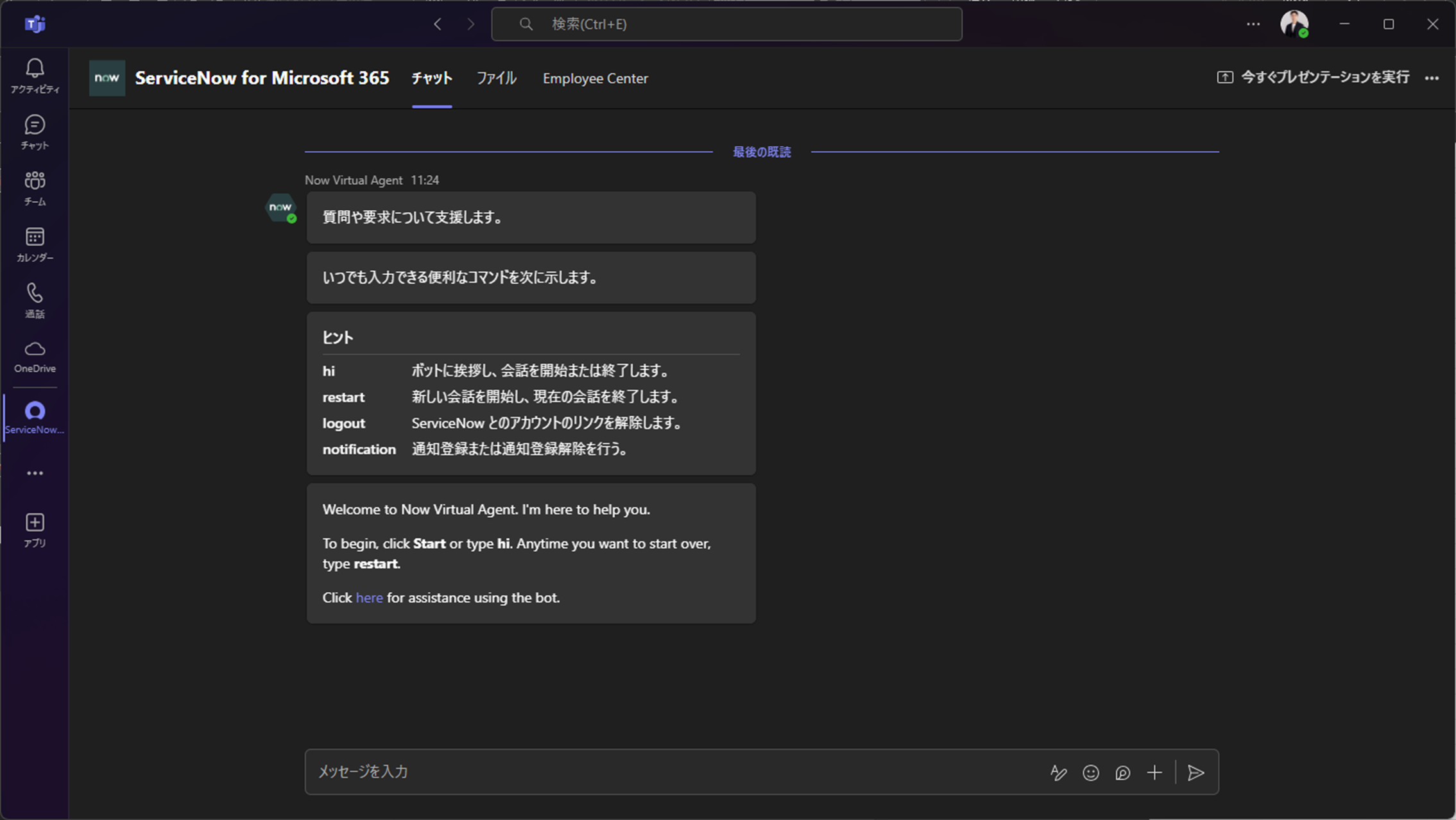Image resolution: width=1456 pixels, height=820 pixels.
Task: Open the Activity bell in sidebar
Action: coord(35,75)
